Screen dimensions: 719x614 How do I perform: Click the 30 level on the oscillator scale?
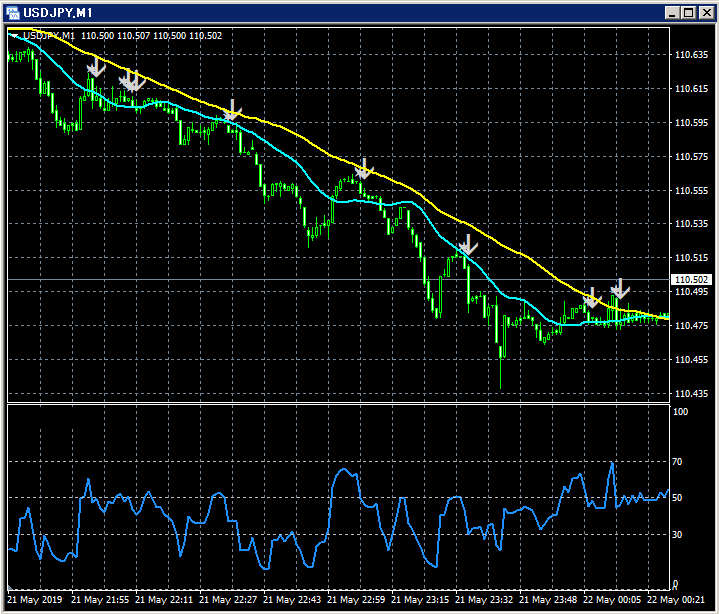[677, 535]
